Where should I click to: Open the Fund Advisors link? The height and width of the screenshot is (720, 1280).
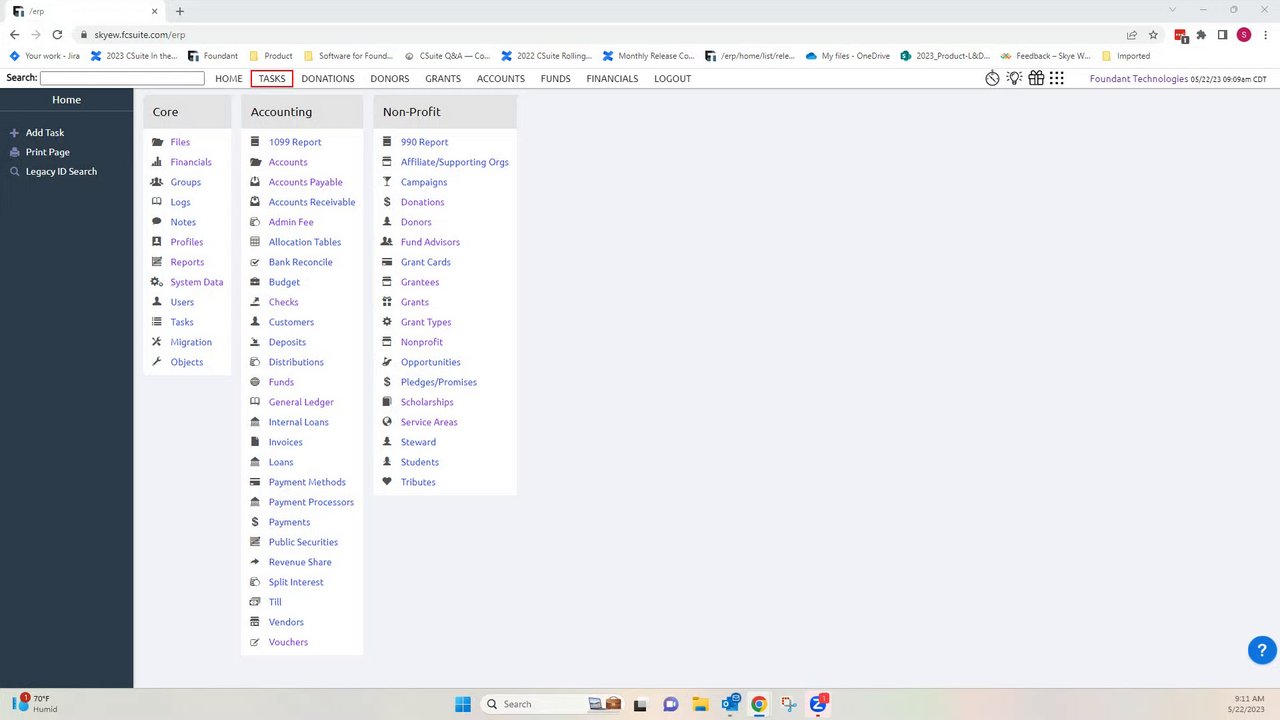point(431,242)
